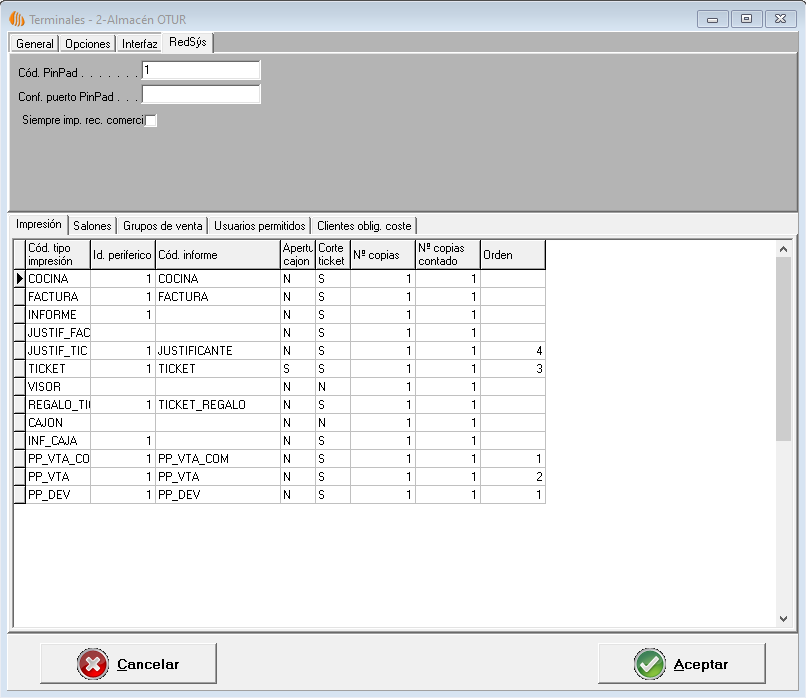The image size is (806, 698).
Task: Open Clientes oblig. coste tab
Action: [x=363, y=226]
